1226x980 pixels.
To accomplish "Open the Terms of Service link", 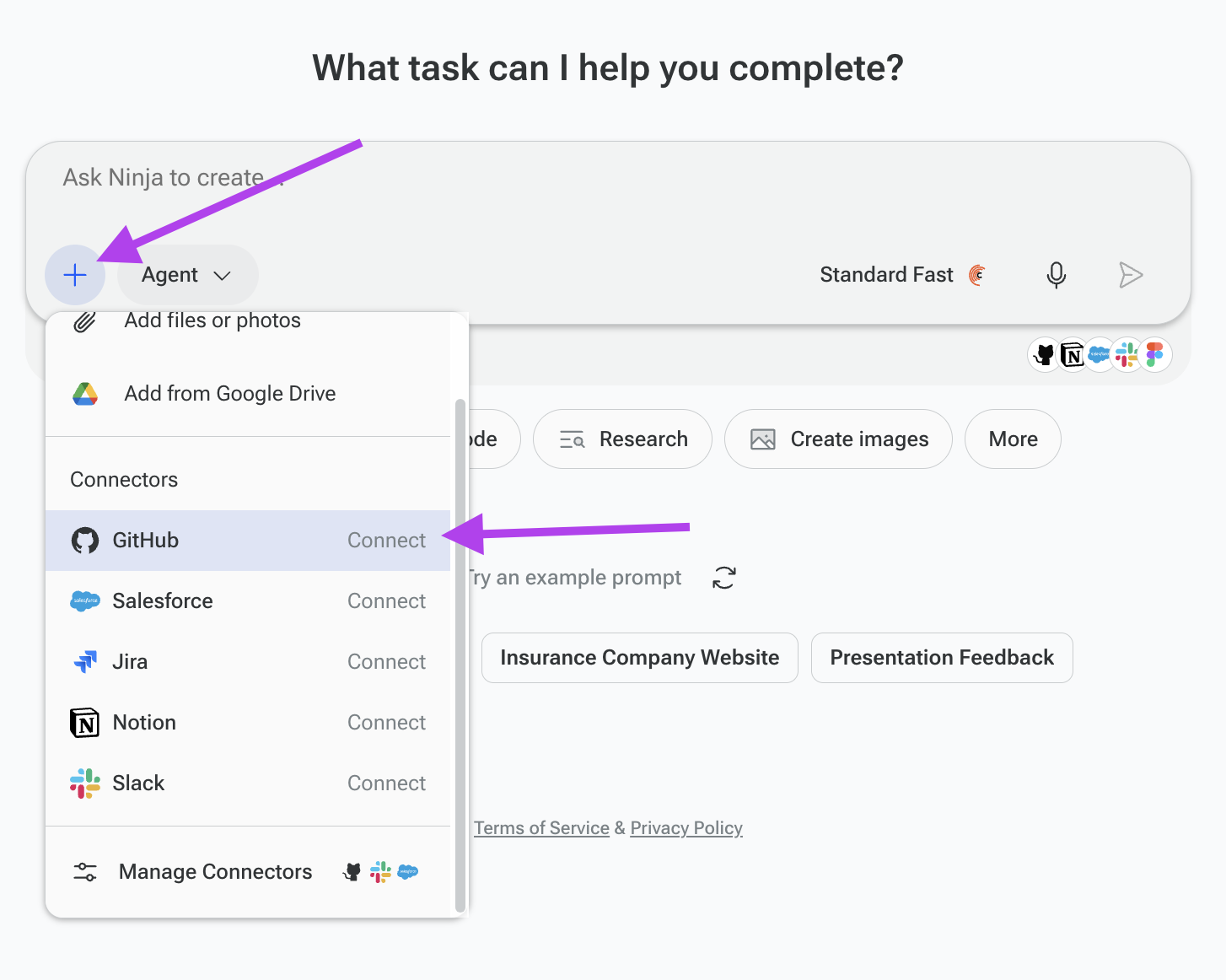I will click(541, 828).
